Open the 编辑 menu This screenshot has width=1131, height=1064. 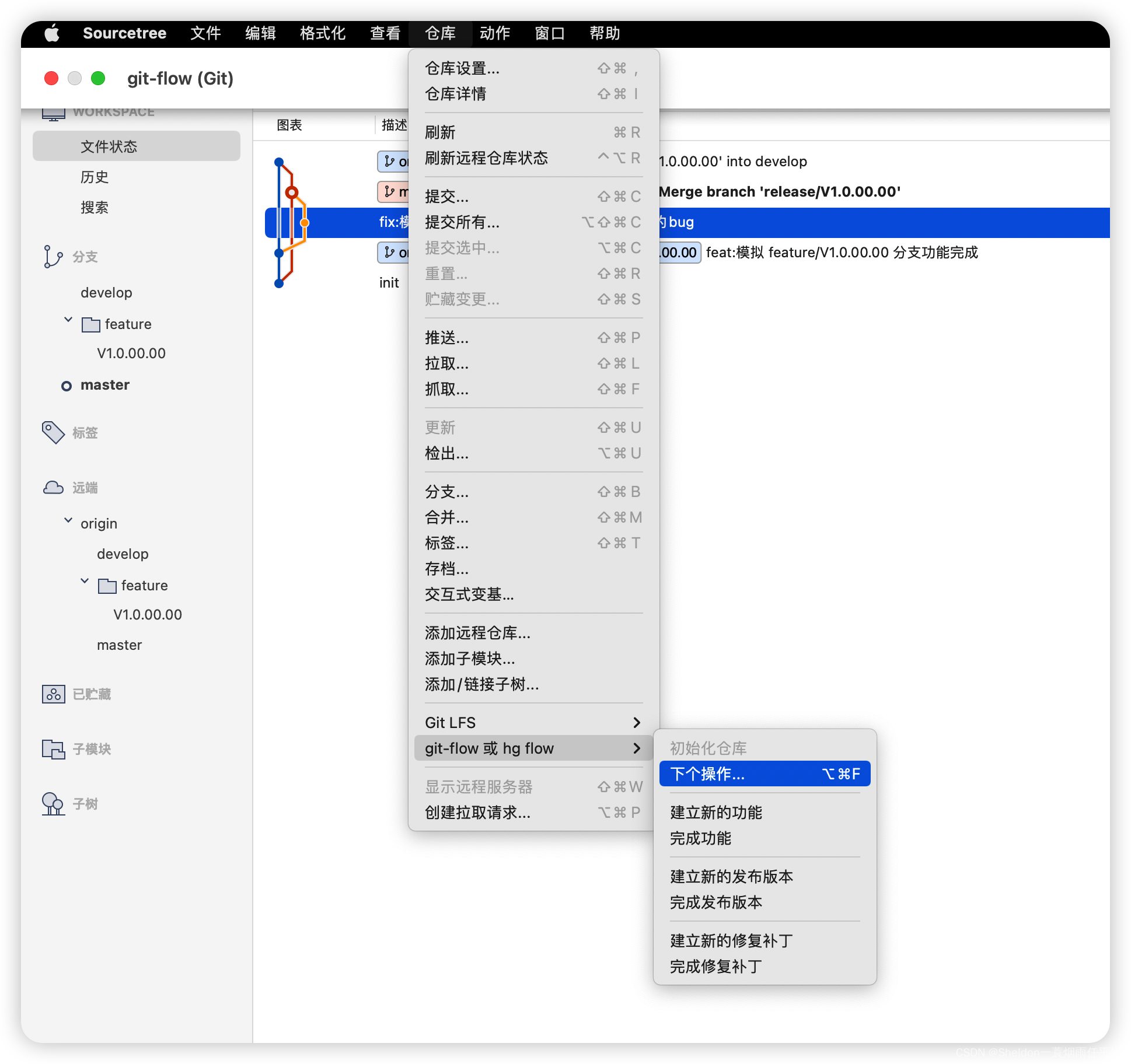click(x=260, y=33)
